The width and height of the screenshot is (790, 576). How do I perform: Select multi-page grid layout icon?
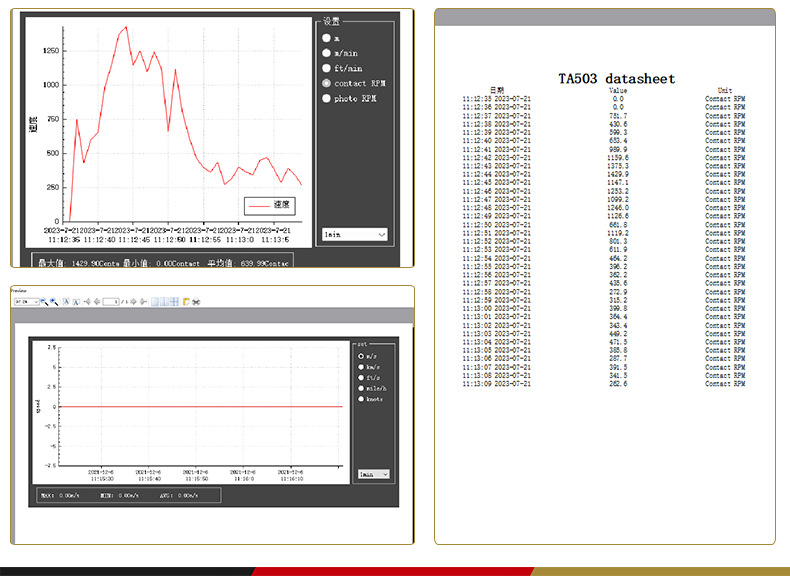(x=174, y=301)
